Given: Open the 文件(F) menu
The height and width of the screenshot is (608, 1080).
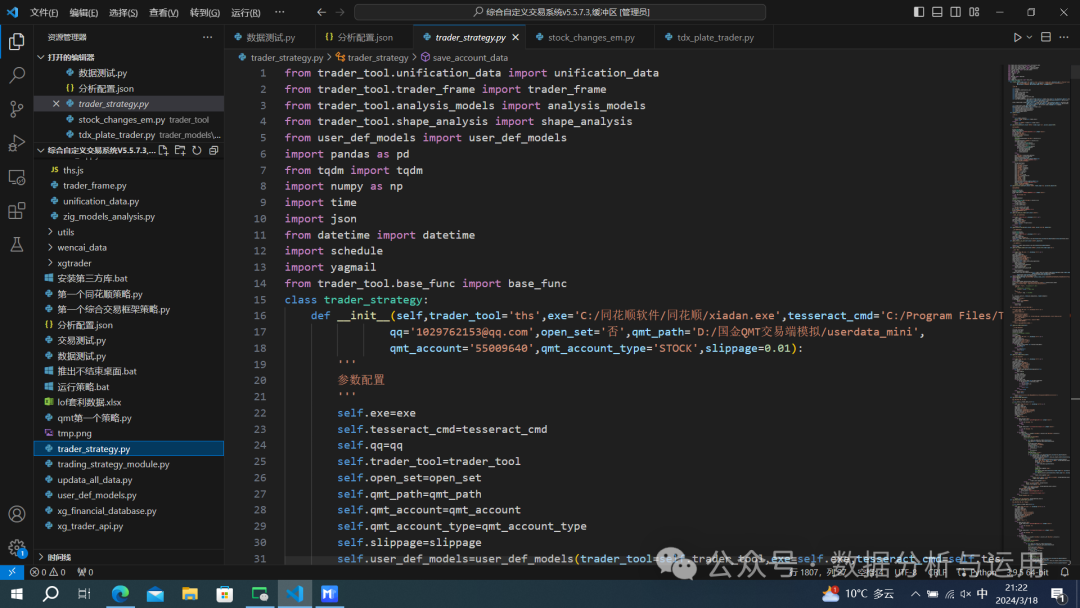Looking at the screenshot, I should click(x=44, y=12).
